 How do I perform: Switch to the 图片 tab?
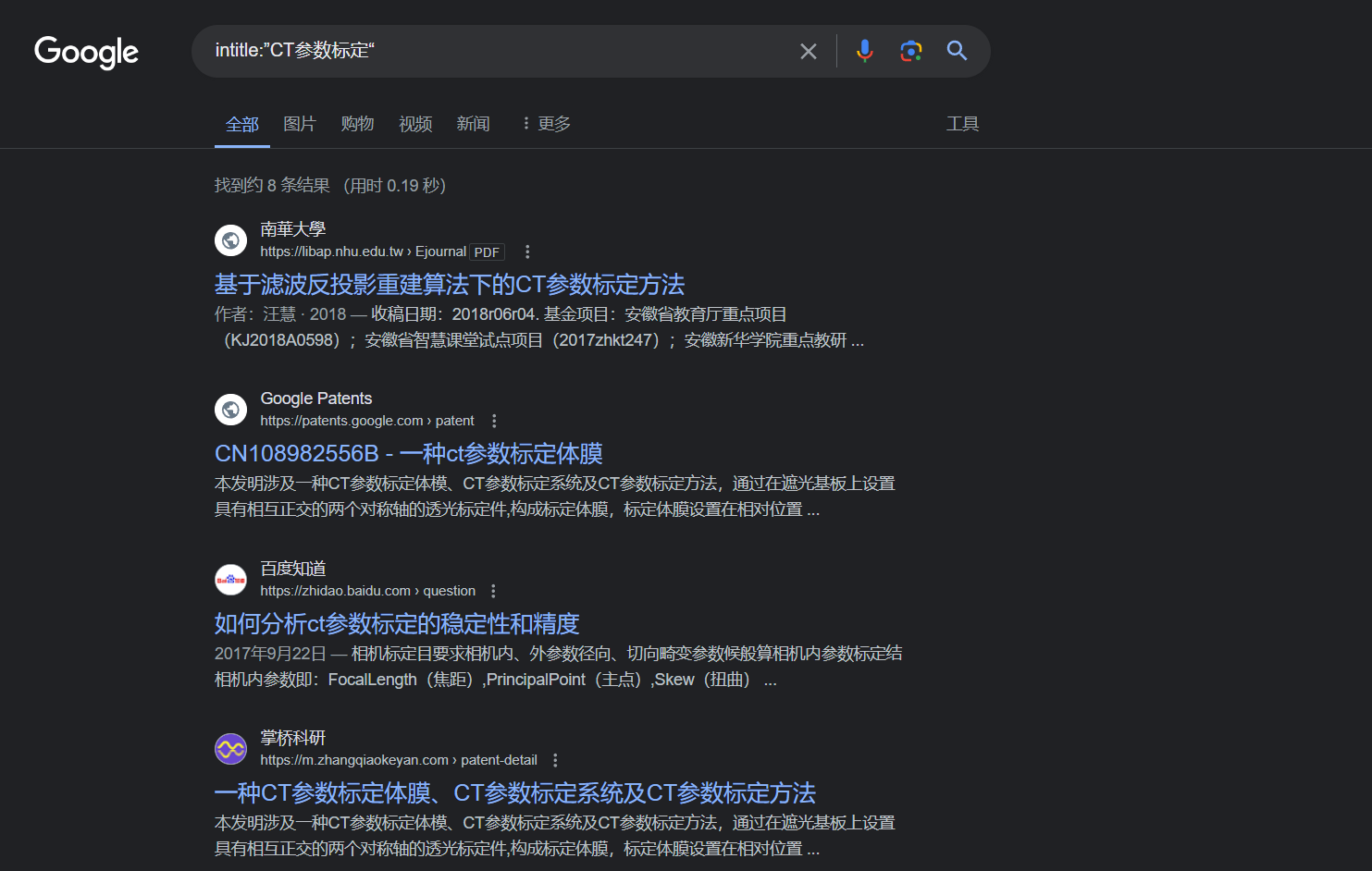click(x=300, y=124)
